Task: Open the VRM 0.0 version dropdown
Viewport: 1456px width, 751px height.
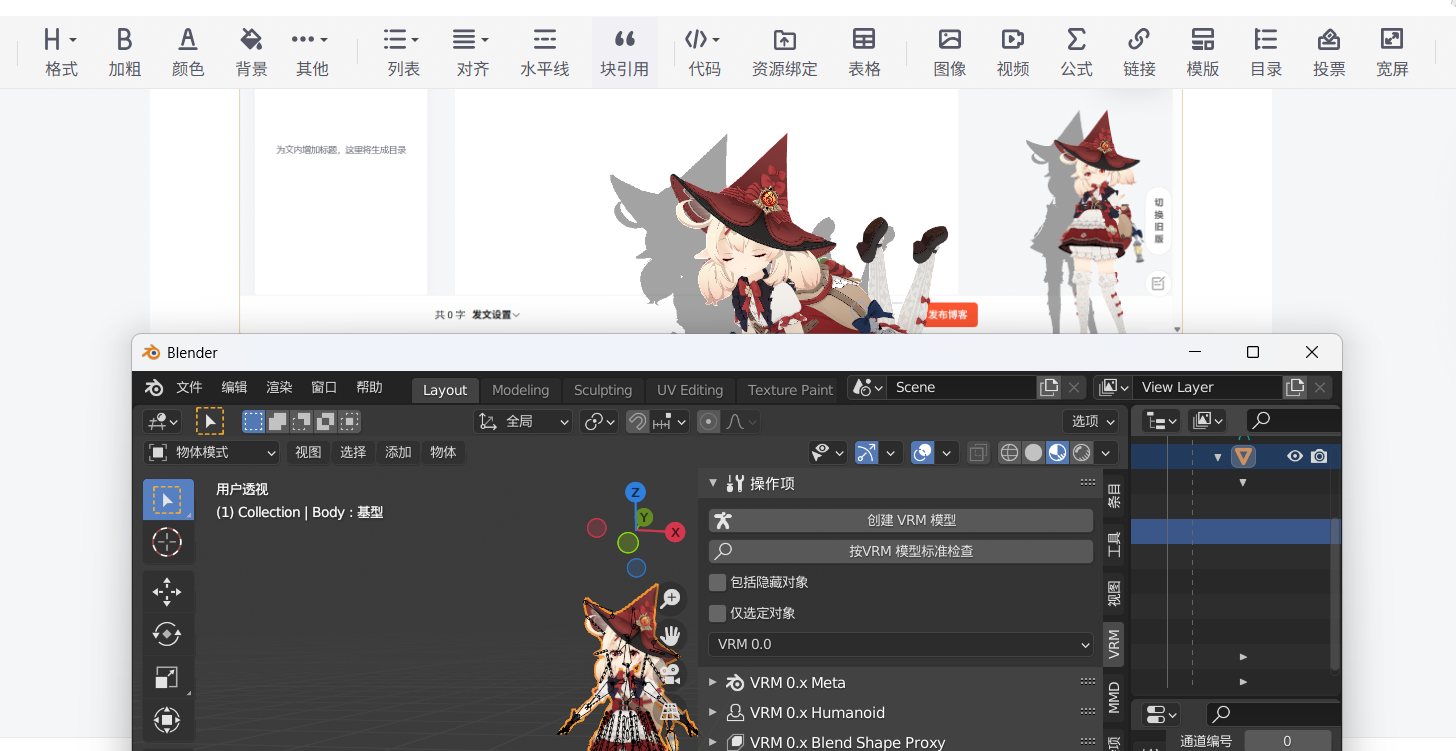Action: pyautogui.click(x=901, y=645)
